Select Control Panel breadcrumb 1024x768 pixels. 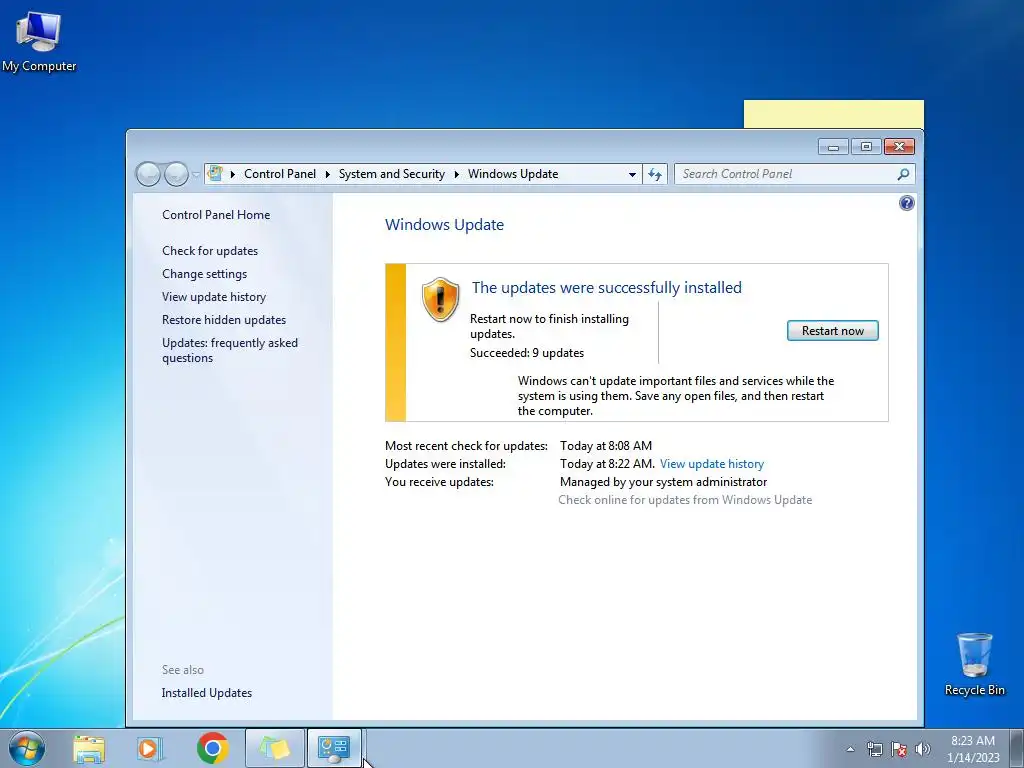[x=280, y=174]
